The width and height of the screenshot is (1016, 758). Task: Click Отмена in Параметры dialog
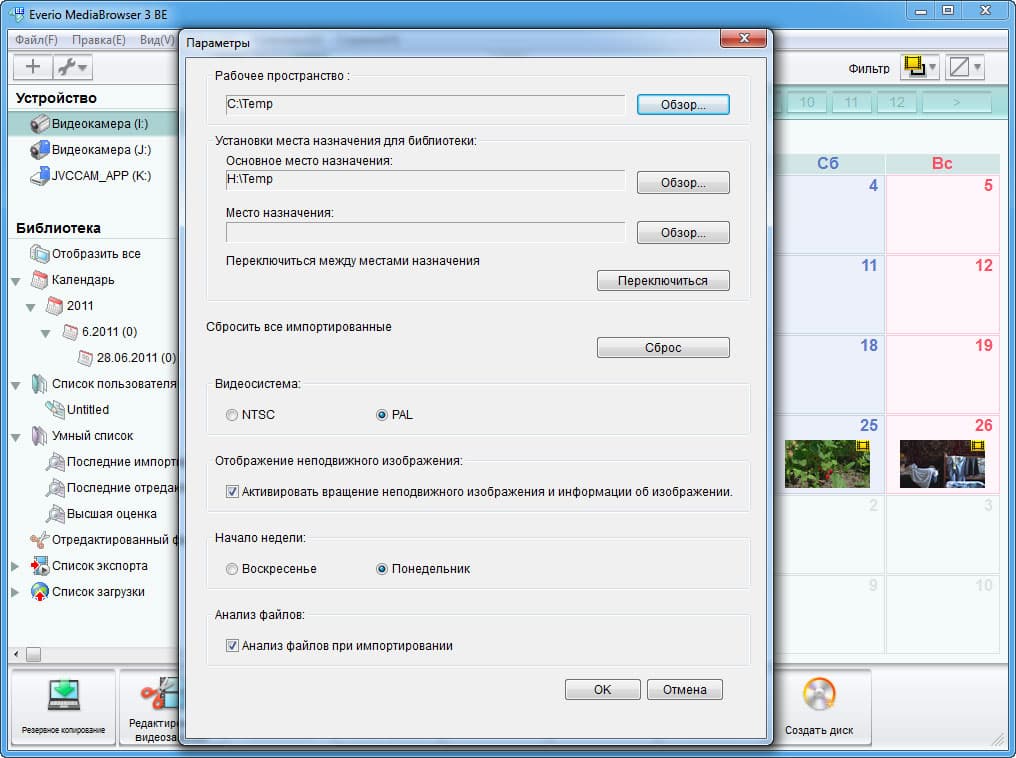pos(684,689)
